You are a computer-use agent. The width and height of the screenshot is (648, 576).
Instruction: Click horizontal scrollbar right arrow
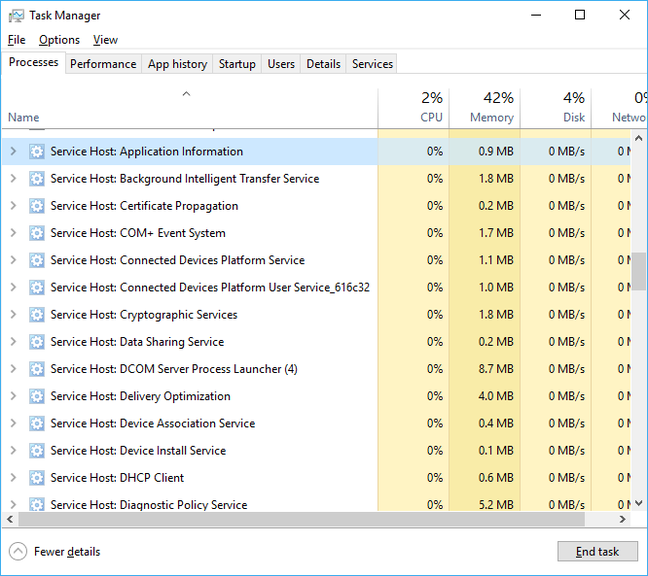(622, 519)
